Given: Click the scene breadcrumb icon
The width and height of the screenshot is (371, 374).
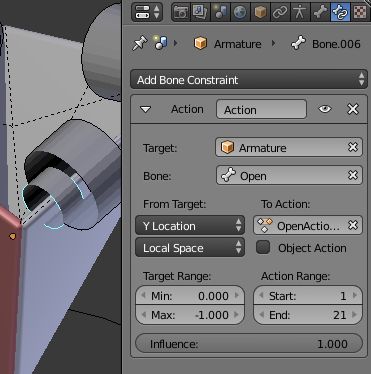Looking at the screenshot, I should pyautogui.click(x=160, y=43).
